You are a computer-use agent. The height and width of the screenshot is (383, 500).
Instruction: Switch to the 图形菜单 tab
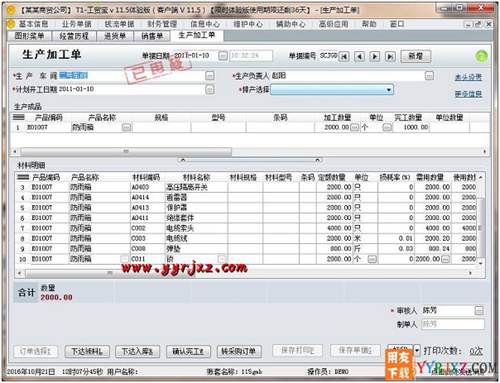(x=30, y=36)
